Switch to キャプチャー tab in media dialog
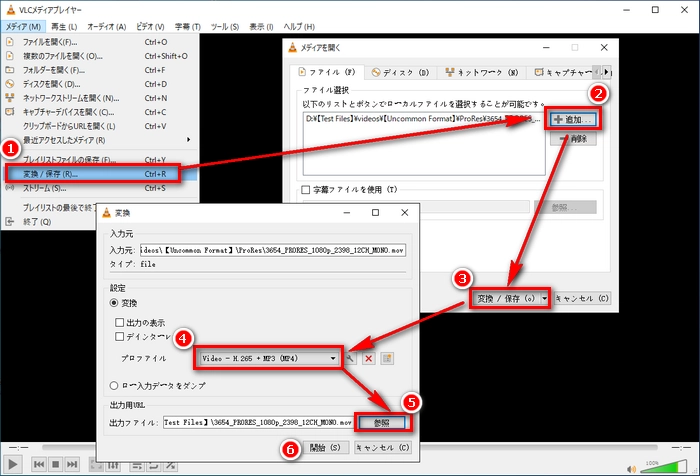 (563, 72)
